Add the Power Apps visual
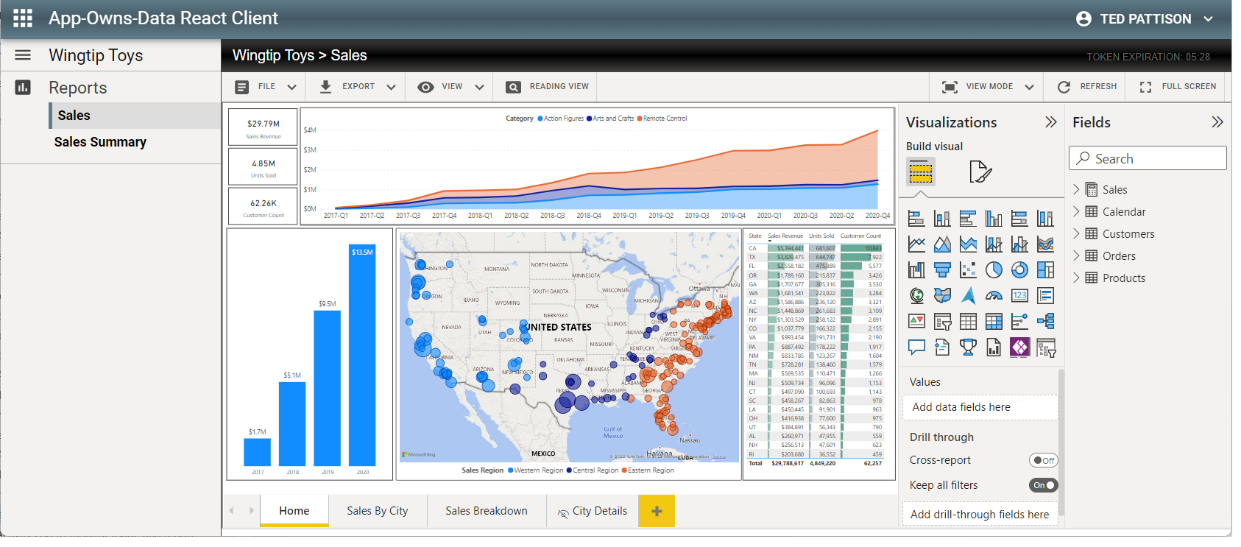Image resolution: width=1241 pixels, height=547 pixels. tap(1020, 347)
